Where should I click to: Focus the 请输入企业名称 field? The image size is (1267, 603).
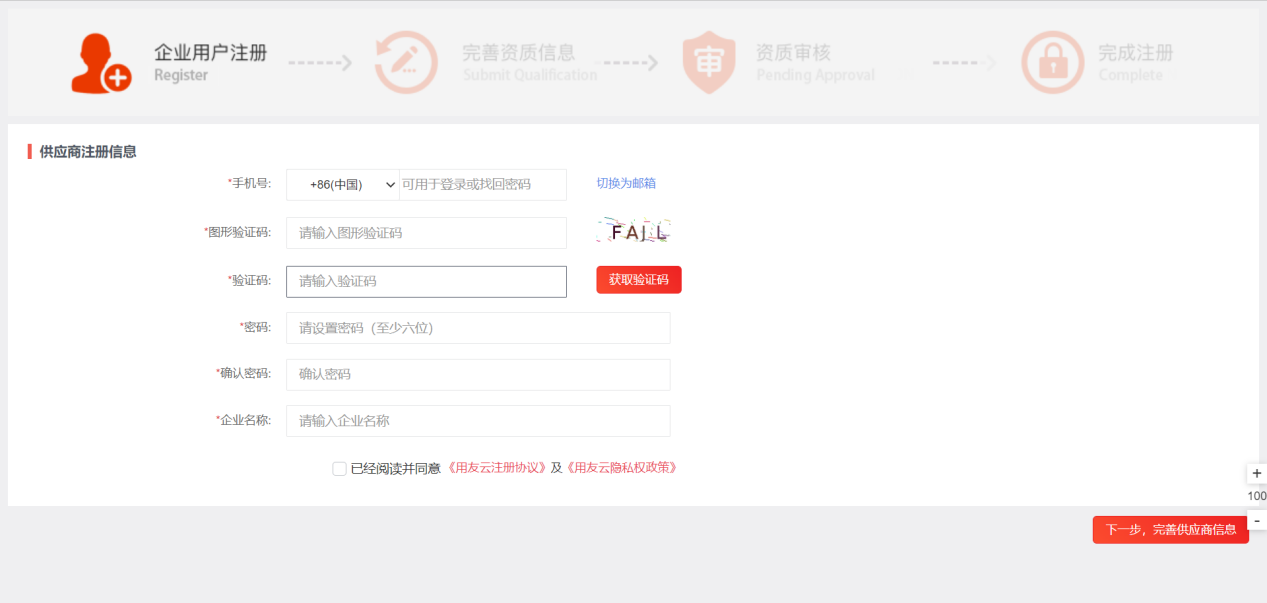478,421
